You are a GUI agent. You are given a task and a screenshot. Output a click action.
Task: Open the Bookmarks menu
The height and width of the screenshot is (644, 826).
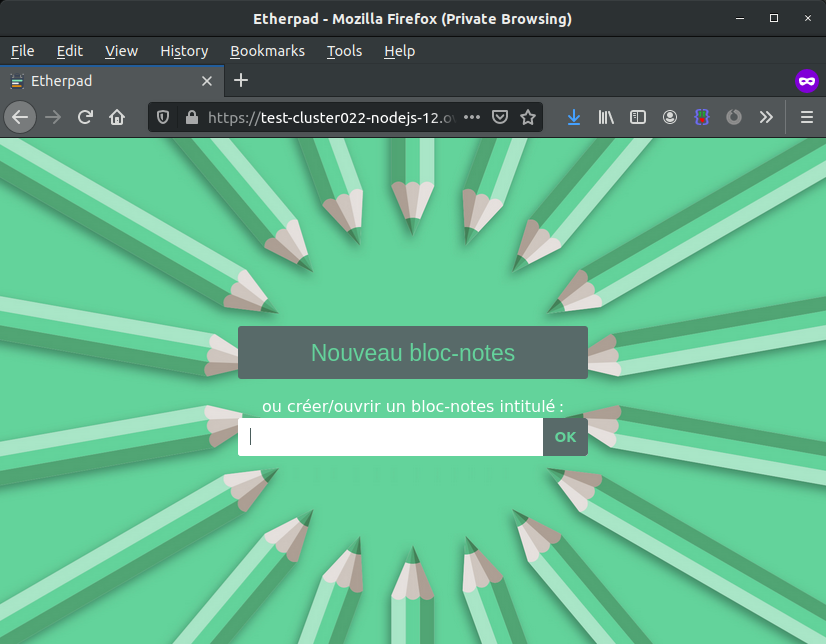pos(268,51)
